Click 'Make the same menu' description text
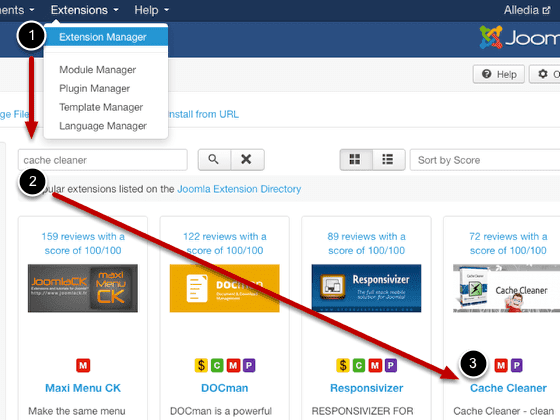This screenshot has height=420, width=560. point(77,411)
